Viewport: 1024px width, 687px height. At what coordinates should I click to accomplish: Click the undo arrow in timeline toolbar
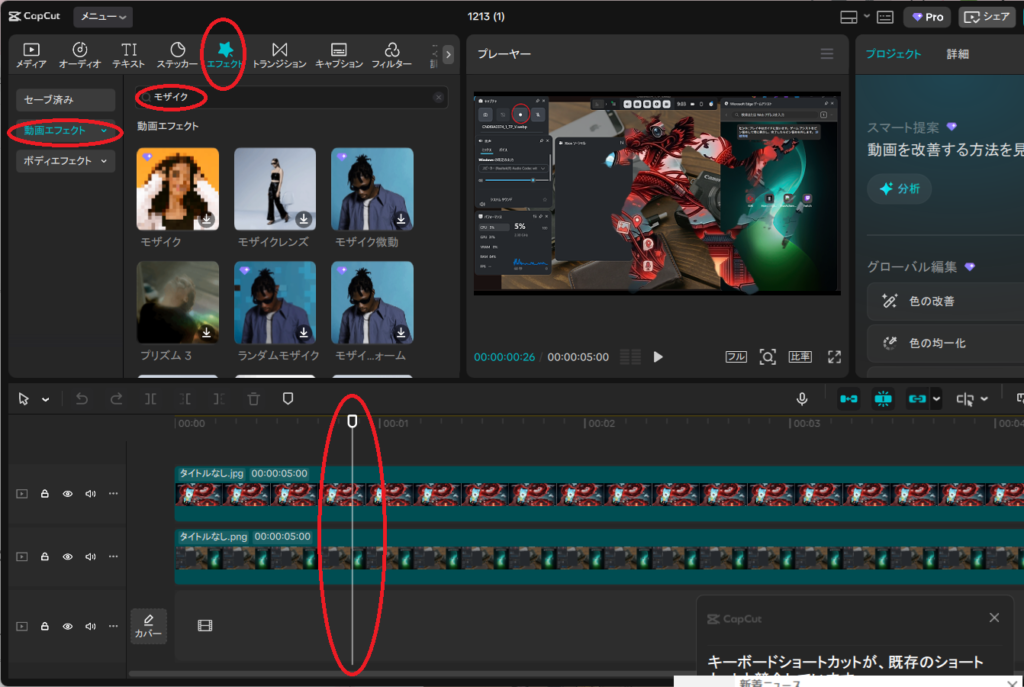(x=82, y=399)
